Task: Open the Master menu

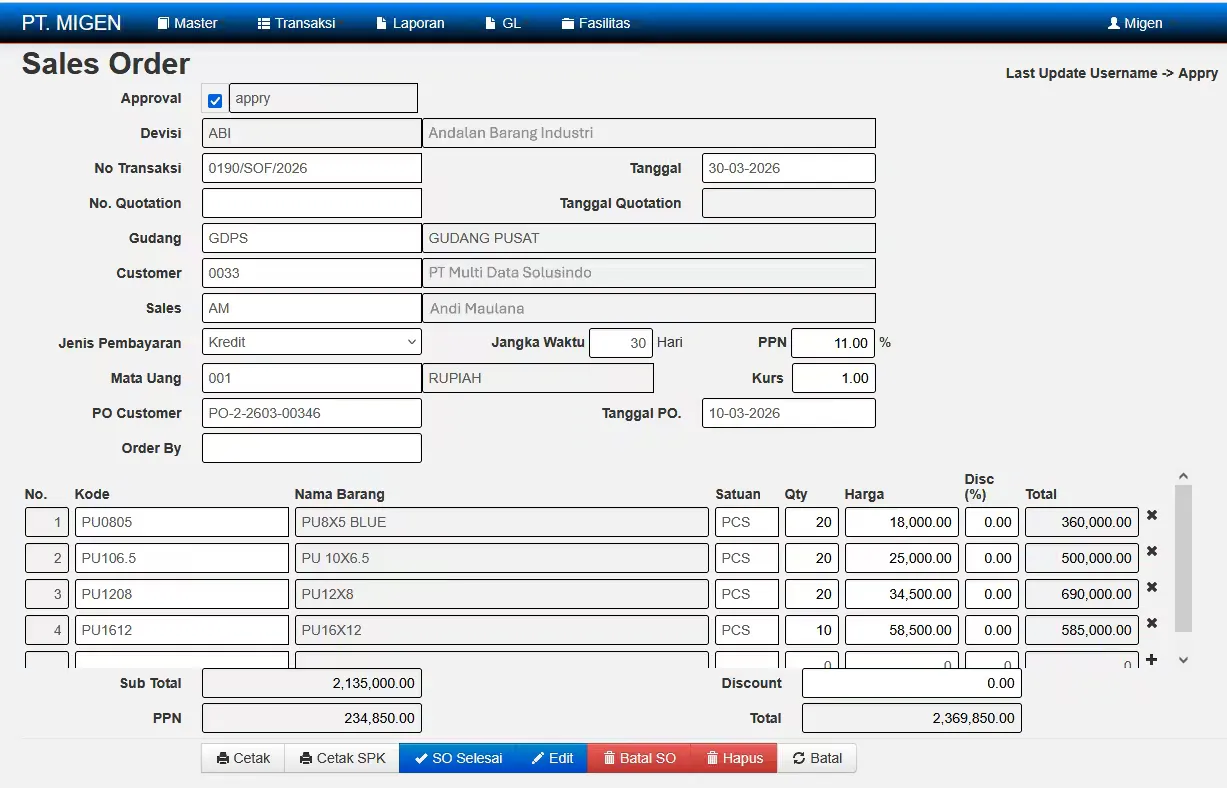Action: 188,23
